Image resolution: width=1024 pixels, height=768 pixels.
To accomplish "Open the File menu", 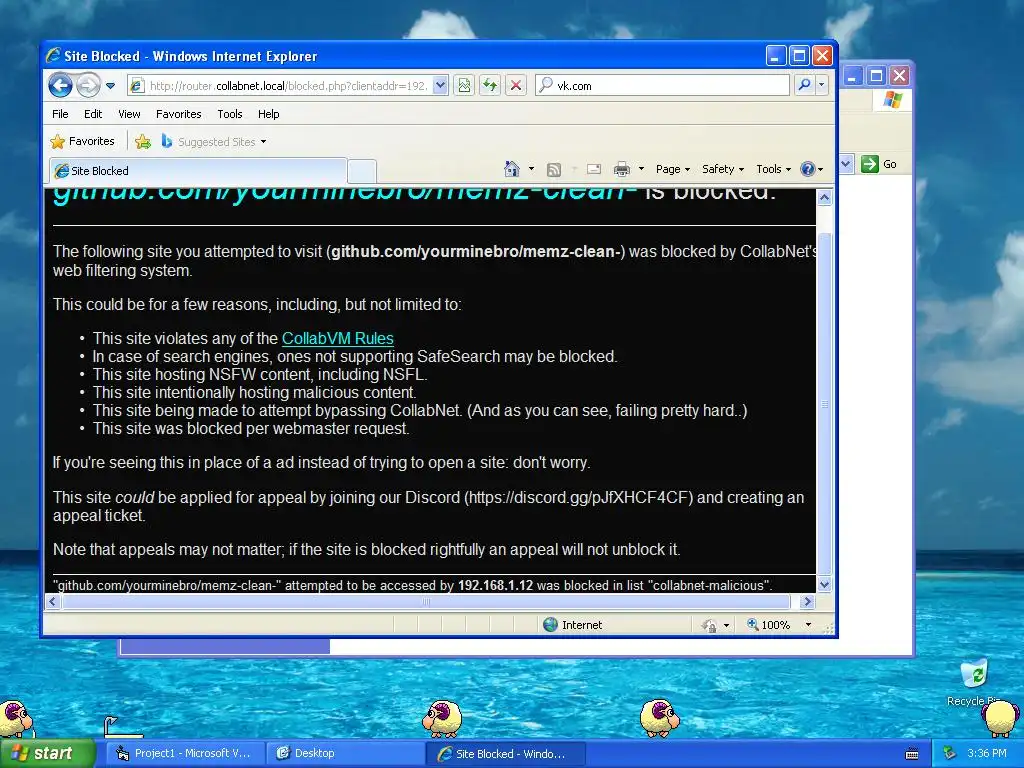I will [x=60, y=114].
